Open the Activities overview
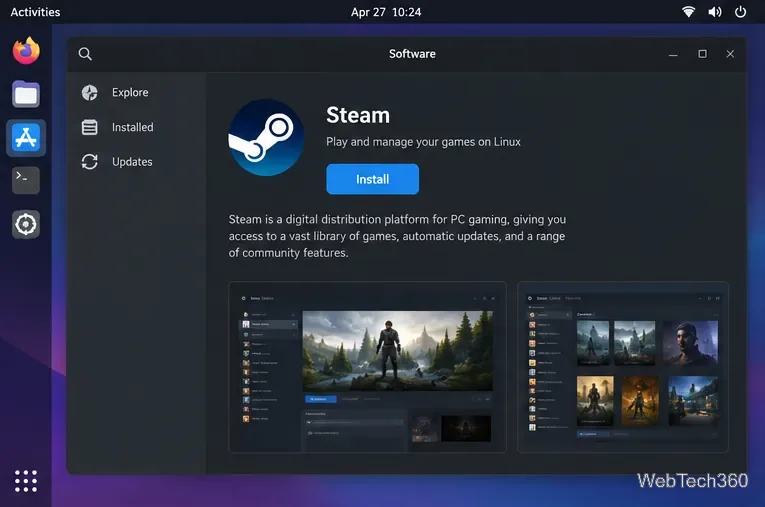 click(35, 12)
